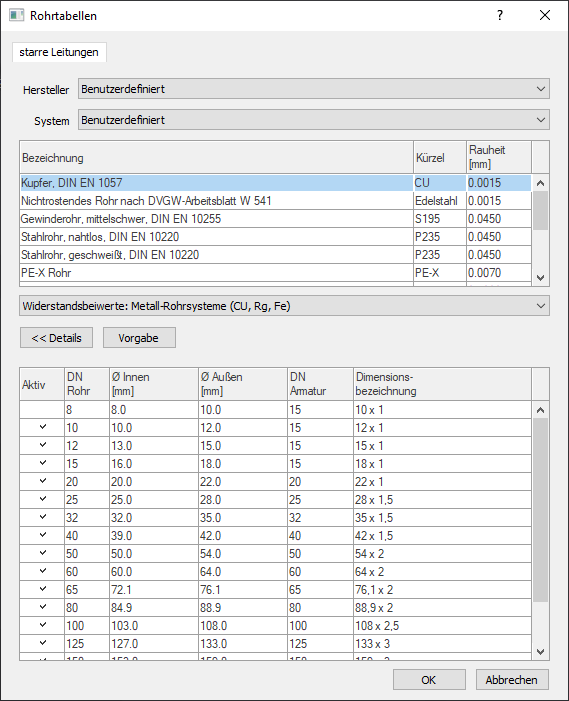Viewport: 569px width, 701px height.
Task: Click dimension cell 133 x 3
Action: coord(443,643)
